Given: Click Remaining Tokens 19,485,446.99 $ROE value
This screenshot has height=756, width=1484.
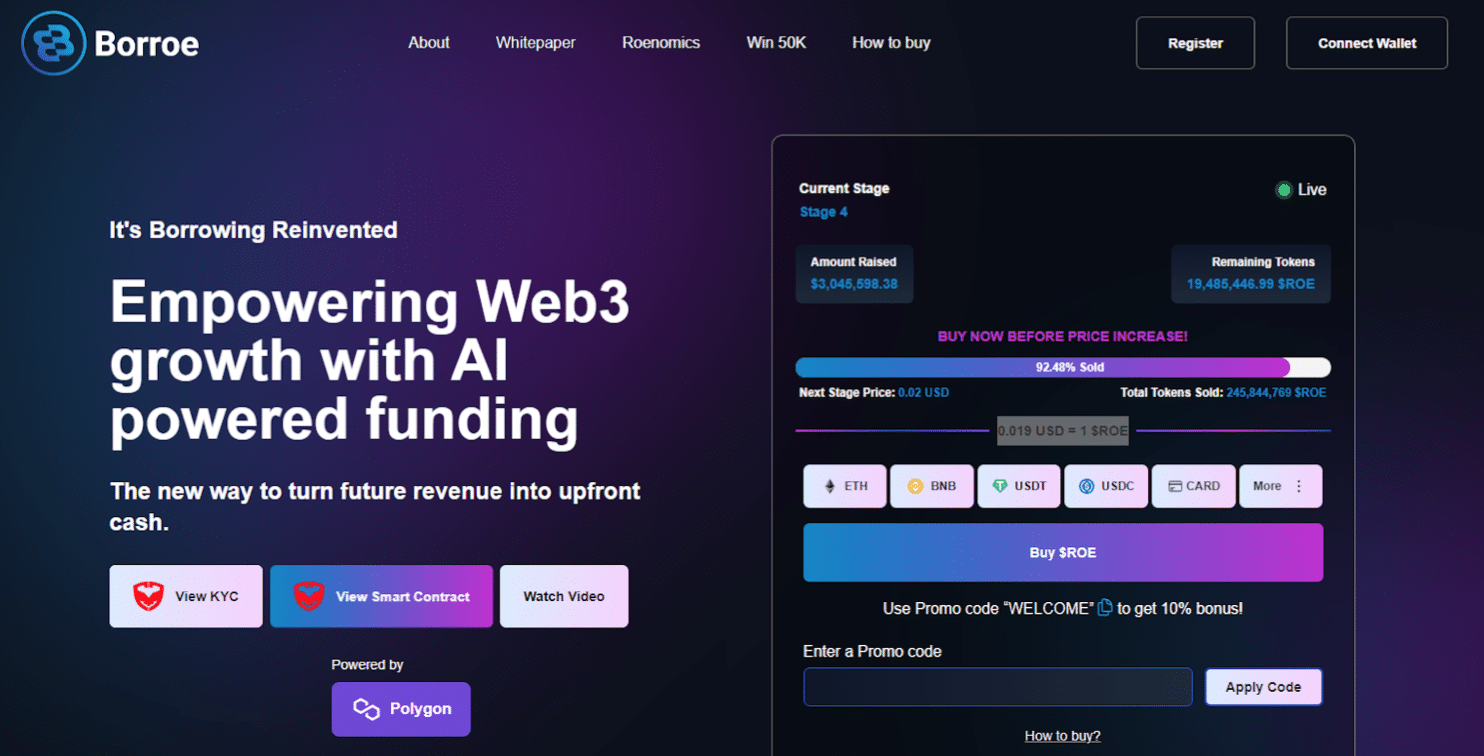Looking at the screenshot, I should (x=1251, y=284).
